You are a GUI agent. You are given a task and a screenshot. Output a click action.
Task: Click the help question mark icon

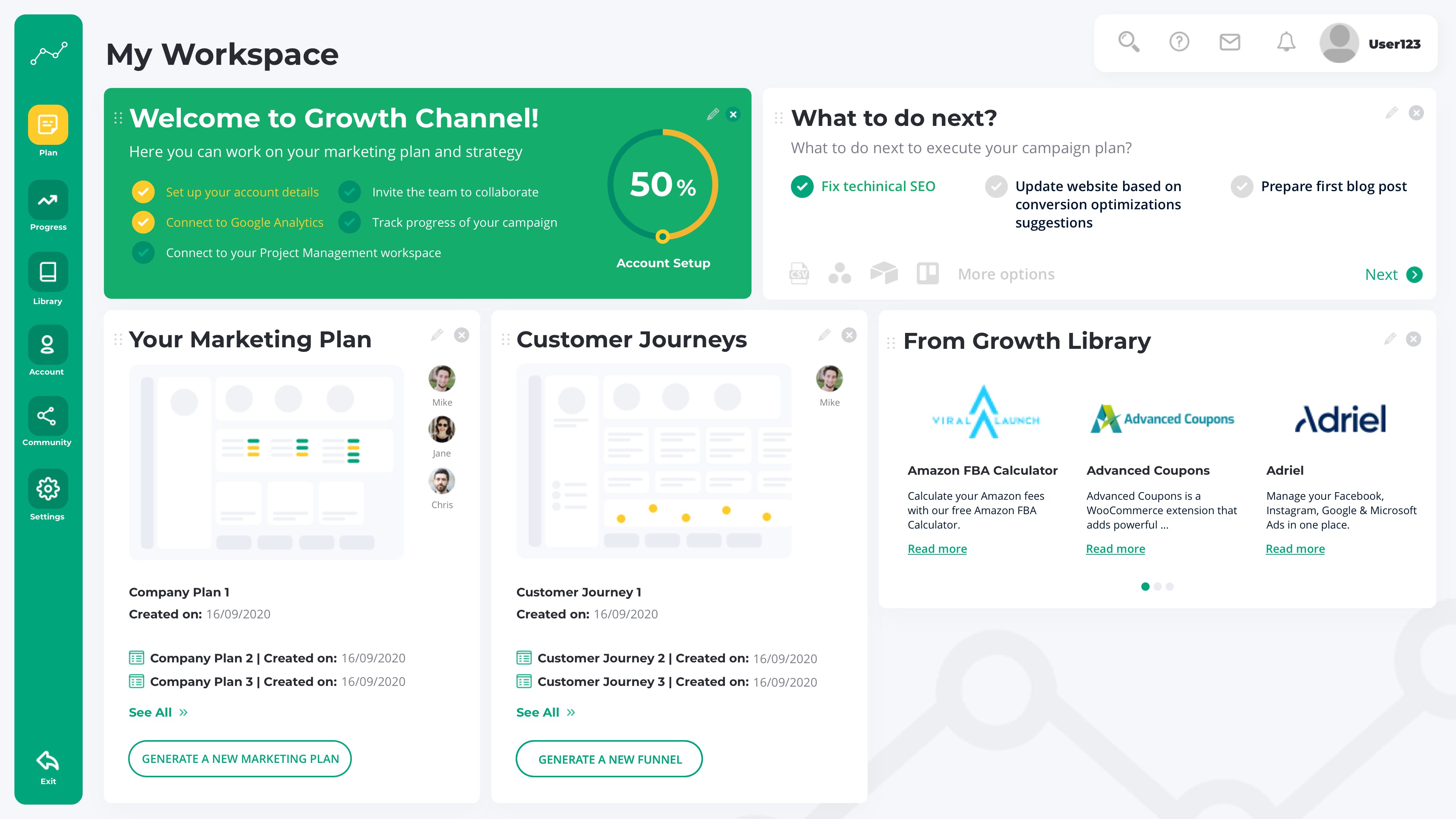click(x=1179, y=42)
